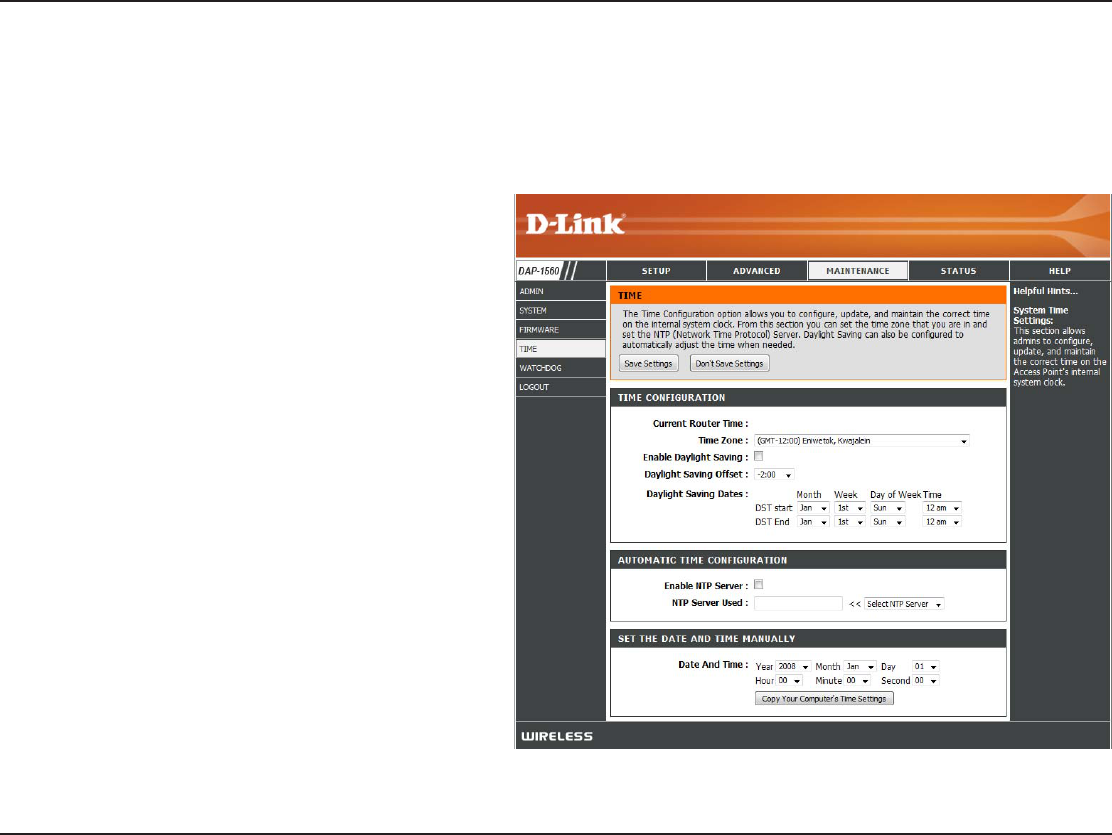Open the DST start Week dropdown
Screen dimensions: 1112x835
click(850, 508)
